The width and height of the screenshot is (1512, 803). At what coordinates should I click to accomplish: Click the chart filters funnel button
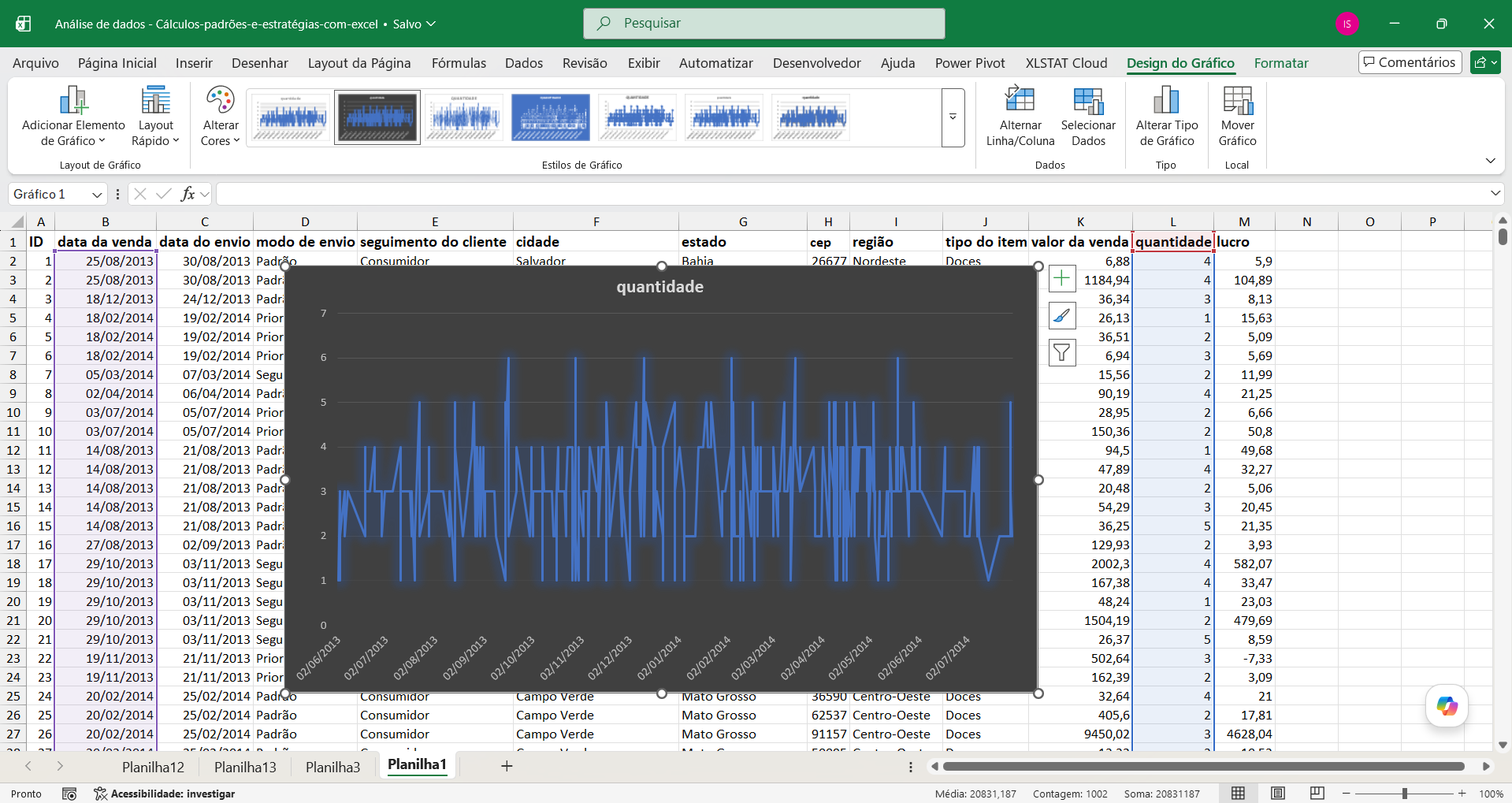coord(1062,352)
